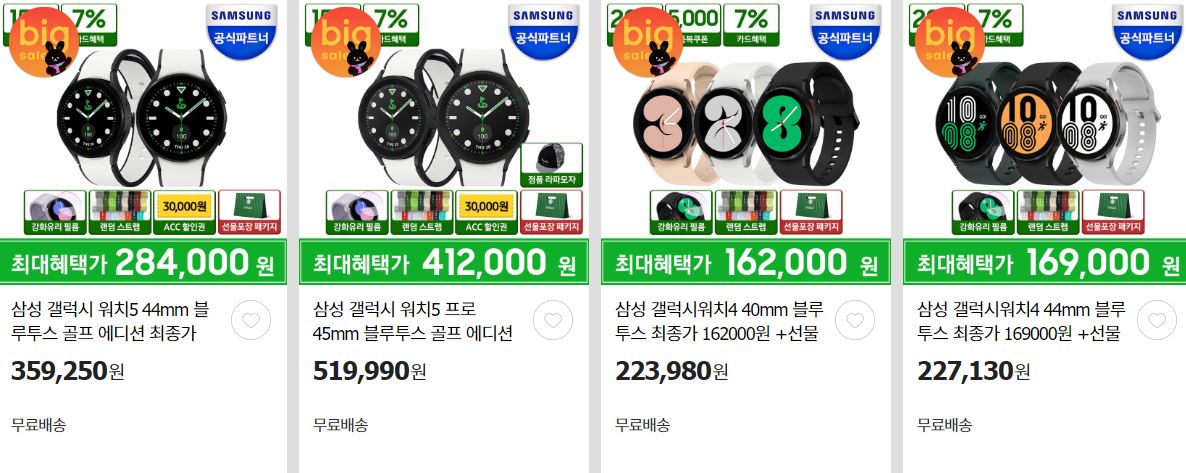Click the 30,000원 ACC 할인권 icon on first product
The height and width of the screenshot is (473, 1186).
point(185,212)
